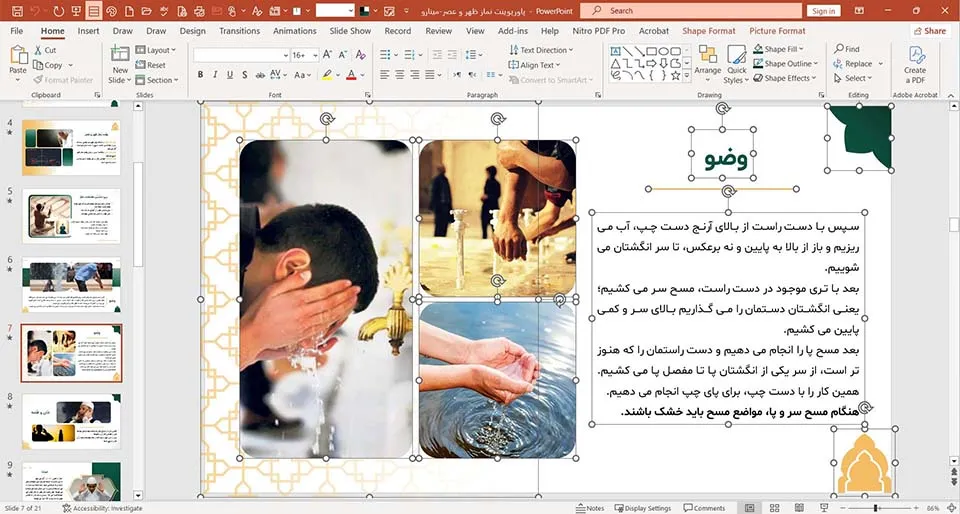The width and height of the screenshot is (960, 514).
Task: Toggle text Shadow formatting
Action: point(244,75)
